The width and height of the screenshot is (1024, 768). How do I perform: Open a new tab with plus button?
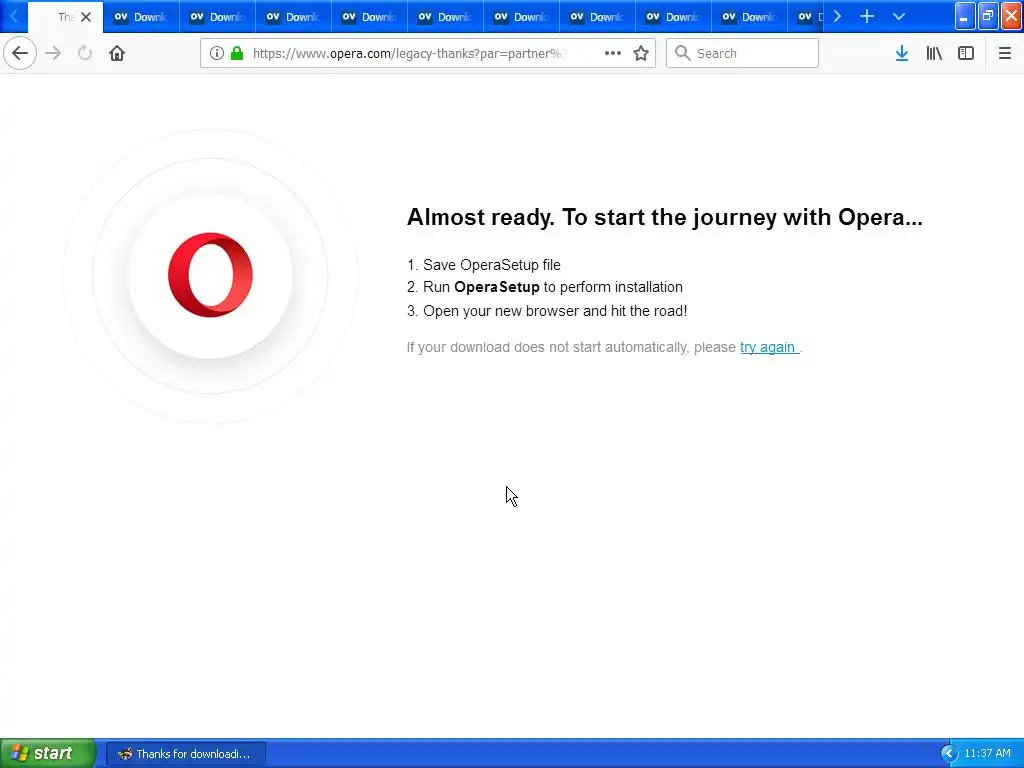click(x=867, y=16)
